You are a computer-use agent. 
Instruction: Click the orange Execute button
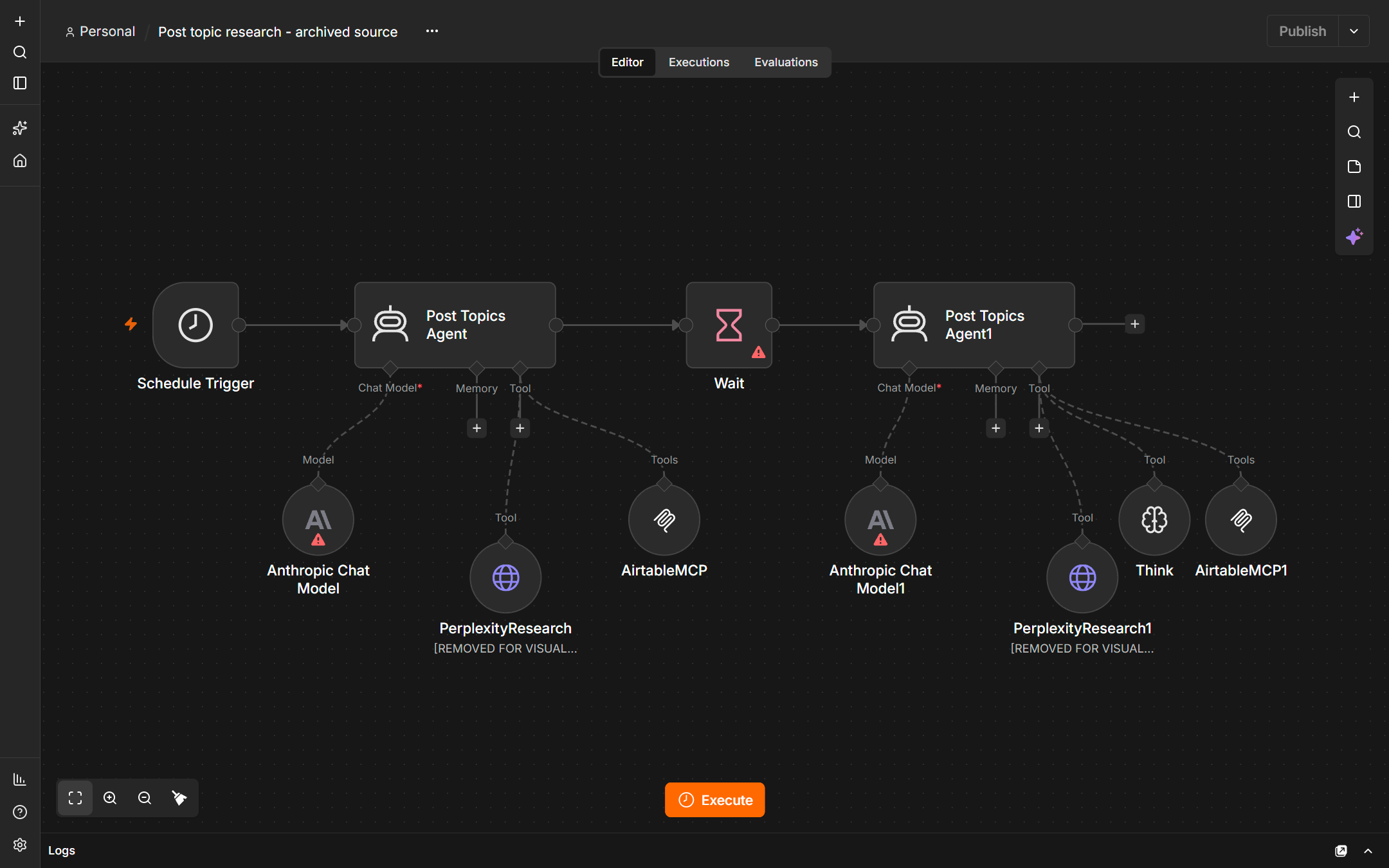(715, 800)
